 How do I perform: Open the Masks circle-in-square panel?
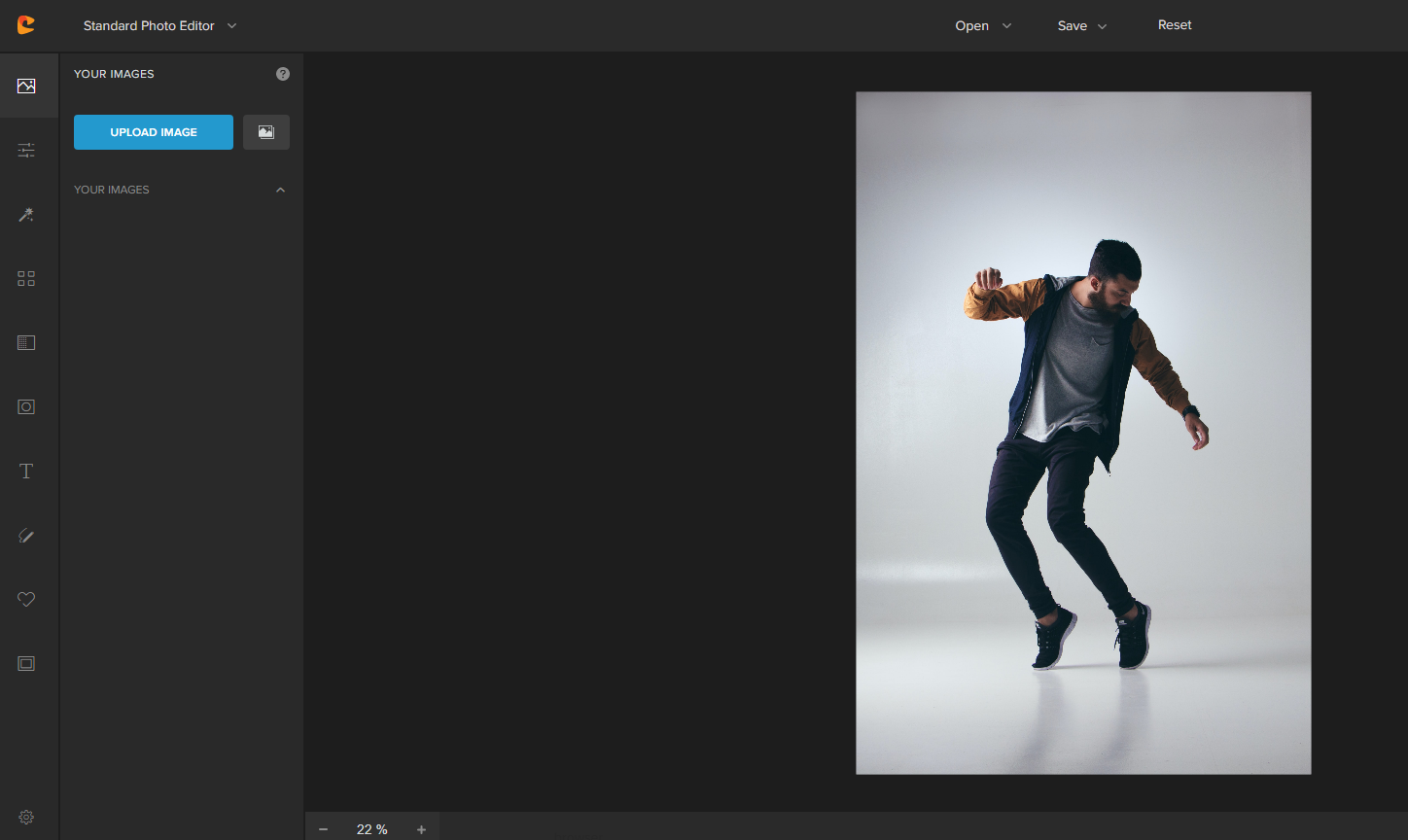click(x=26, y=407)
